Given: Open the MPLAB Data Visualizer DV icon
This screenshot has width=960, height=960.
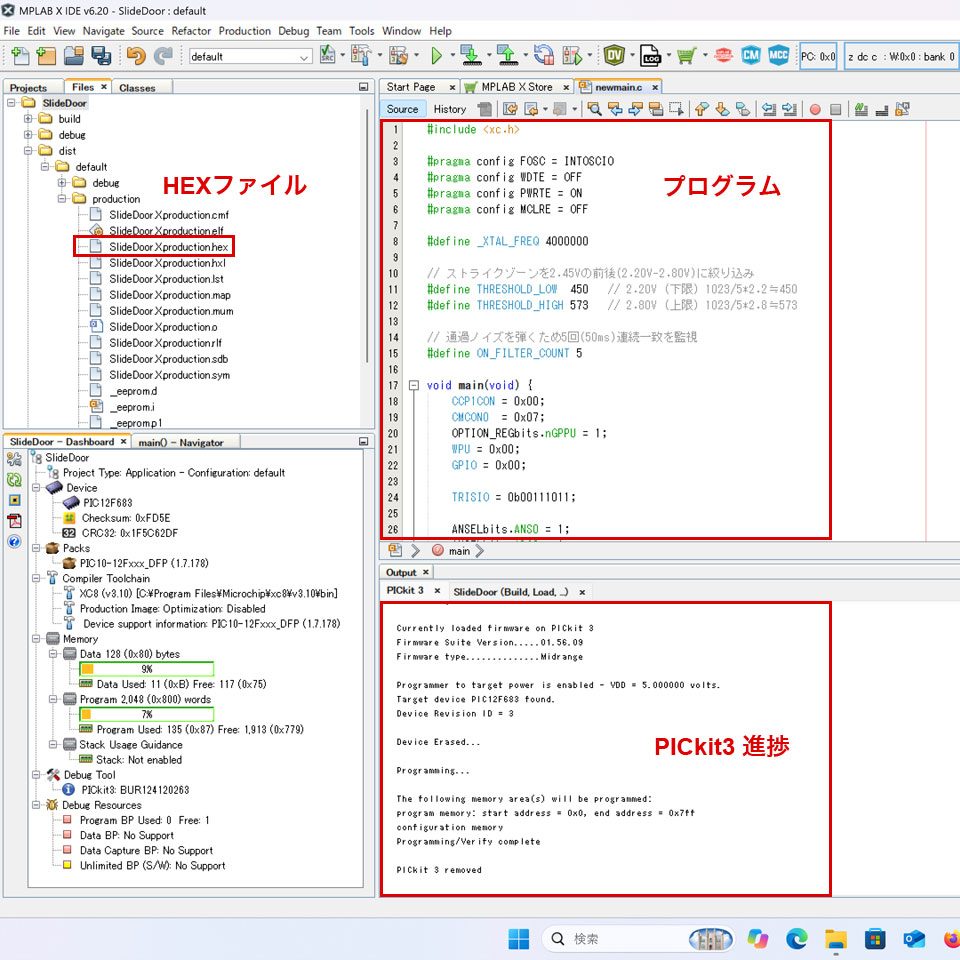Looking at the screenshot, I should click(614, 56).
